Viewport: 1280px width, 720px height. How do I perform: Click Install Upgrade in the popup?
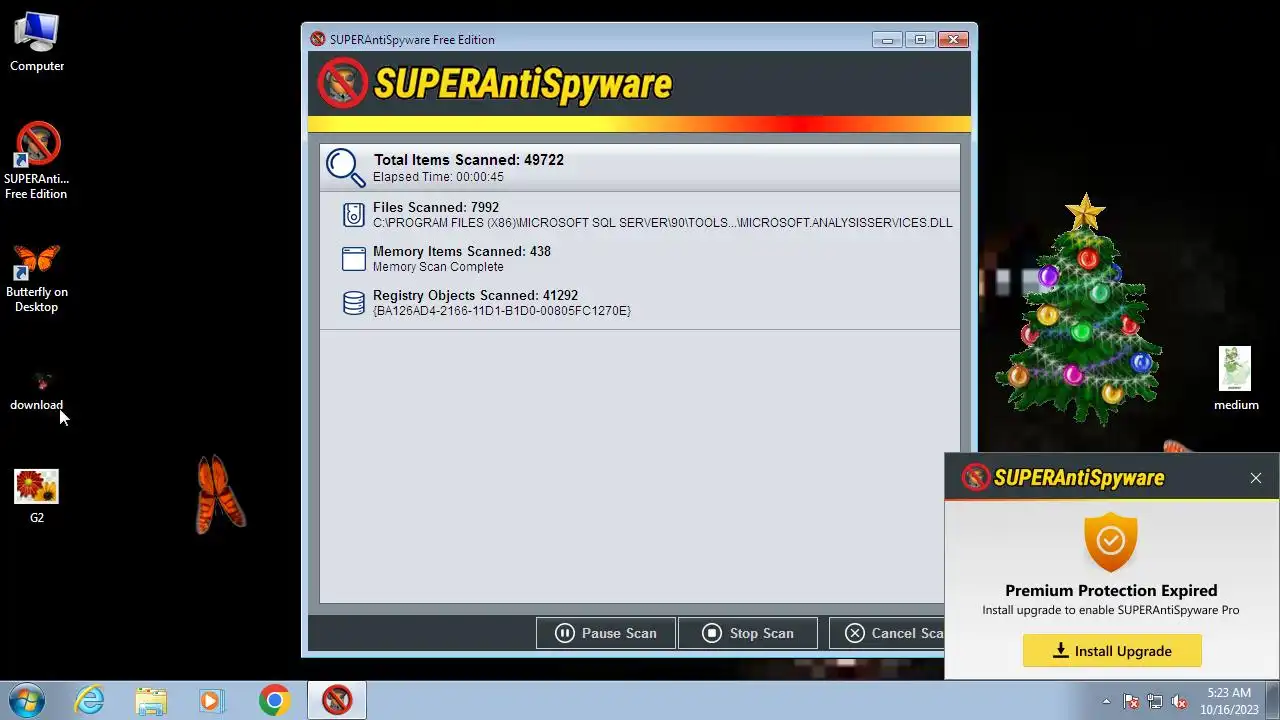[1112, 651]
